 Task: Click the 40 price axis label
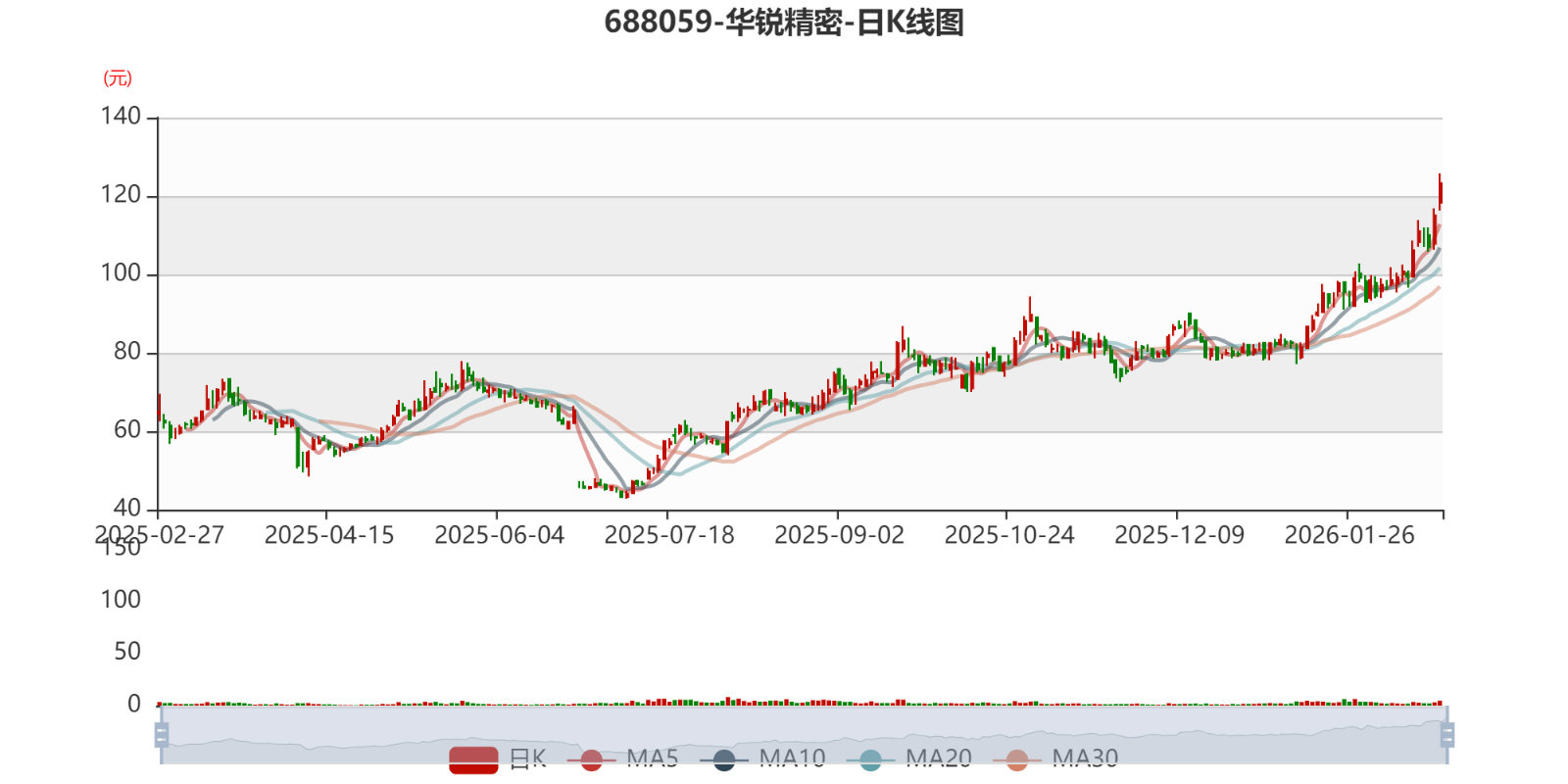pos(127,509)
